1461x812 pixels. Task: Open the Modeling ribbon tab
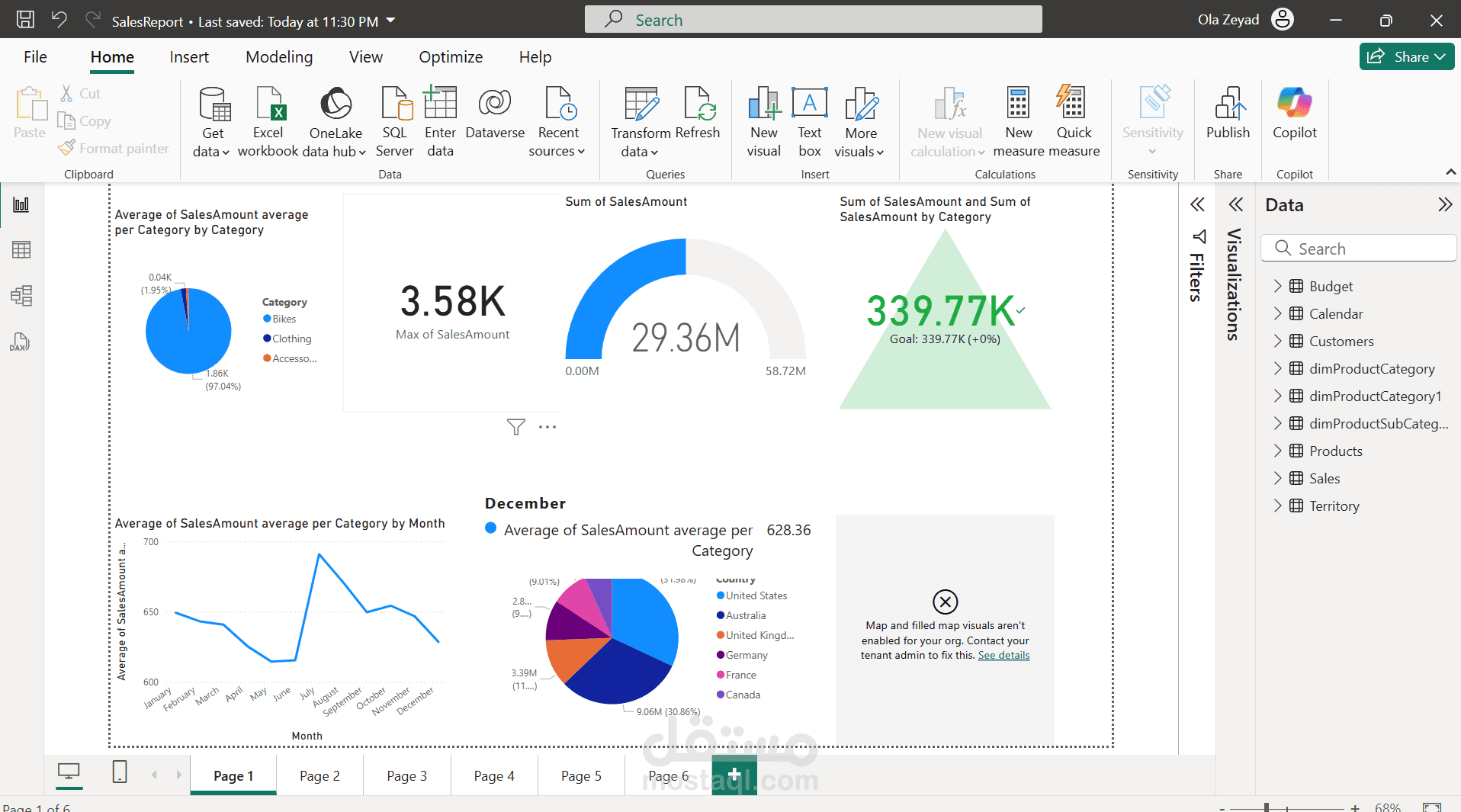pos(279,57)
